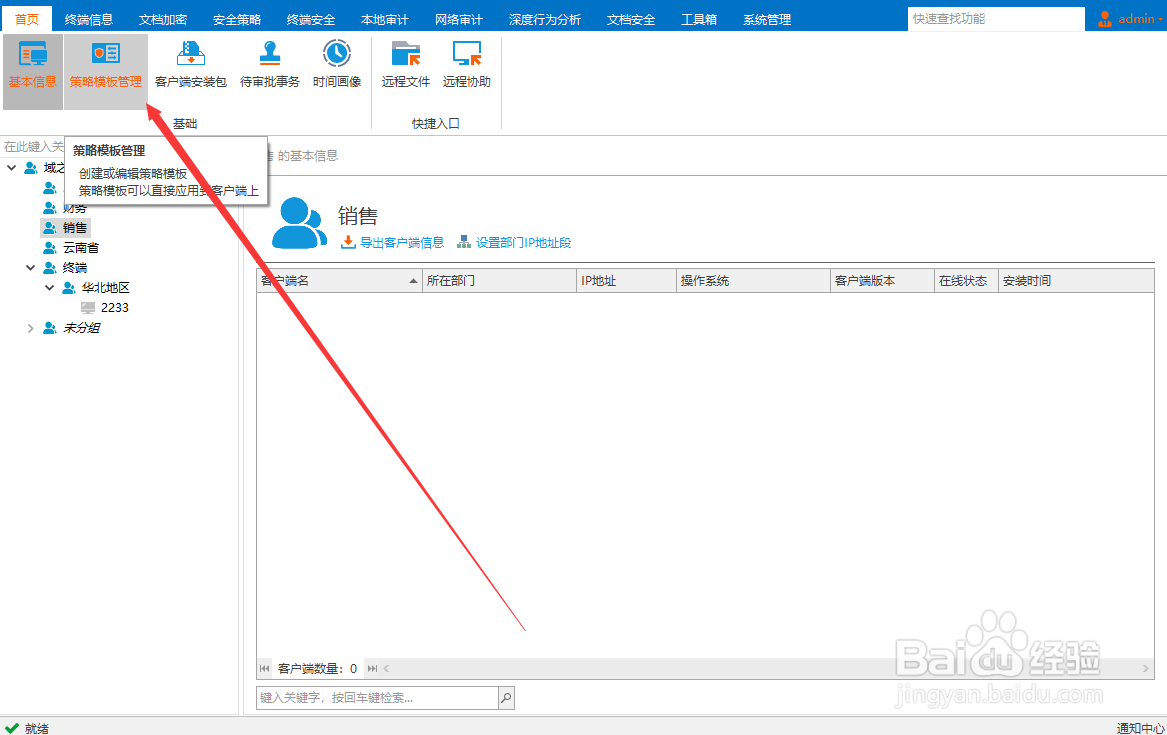This screenshot has width=1167, height=735.
Task: Click the 未分组 group icon
Action: point(50,327)
